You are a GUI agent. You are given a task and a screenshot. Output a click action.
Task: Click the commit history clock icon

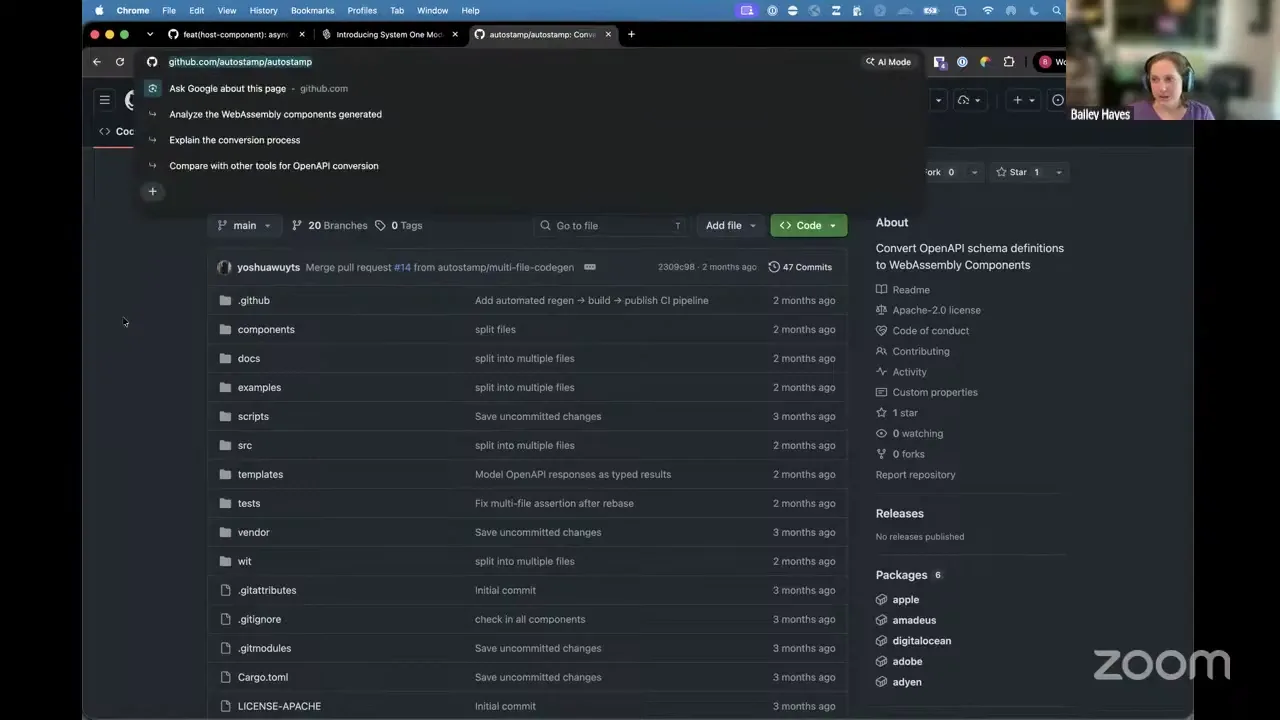click(774, 267)
